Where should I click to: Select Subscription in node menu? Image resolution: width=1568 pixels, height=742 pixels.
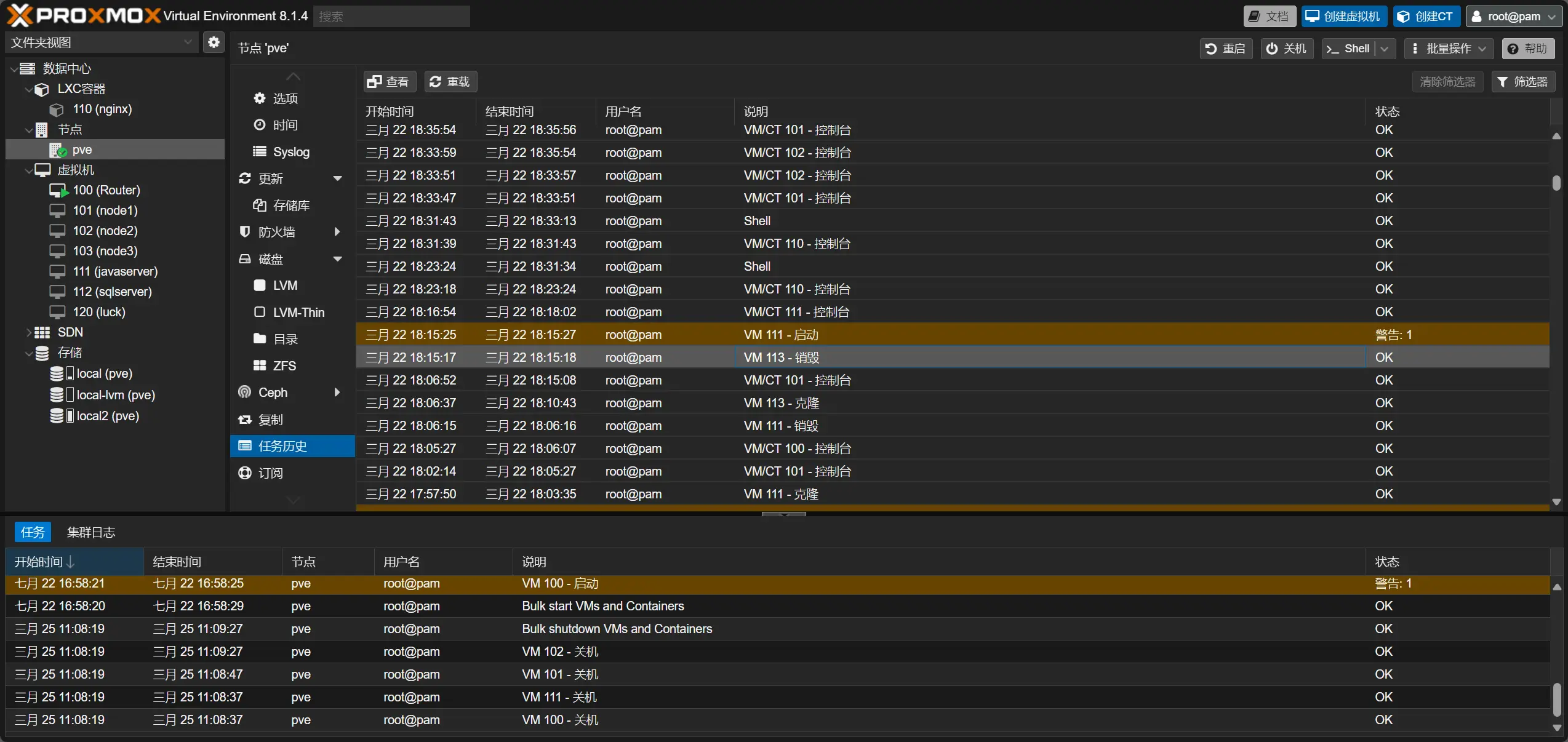pos(270,473)
